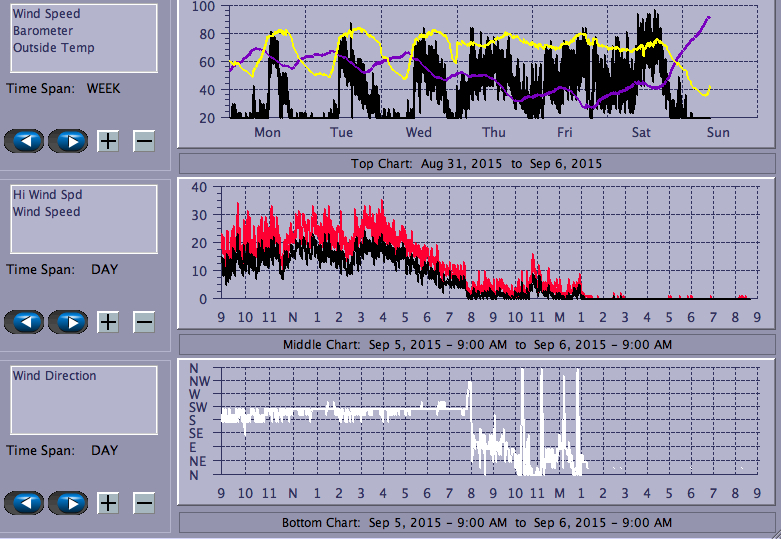Click the Top Chart date range bar
781x539 pixels.
[x=476, y=163]
